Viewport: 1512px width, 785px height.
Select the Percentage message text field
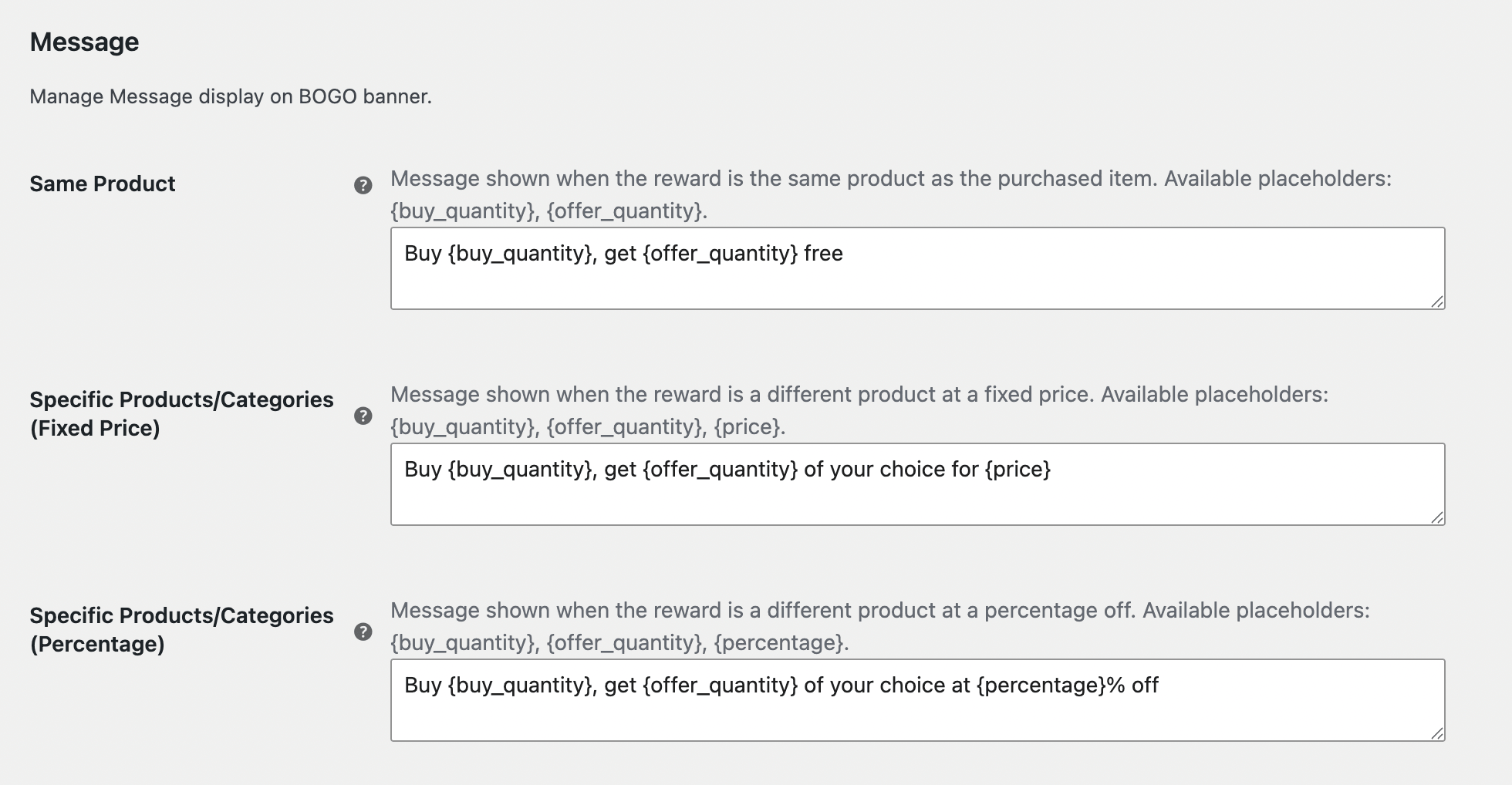(x=917, y=700)
